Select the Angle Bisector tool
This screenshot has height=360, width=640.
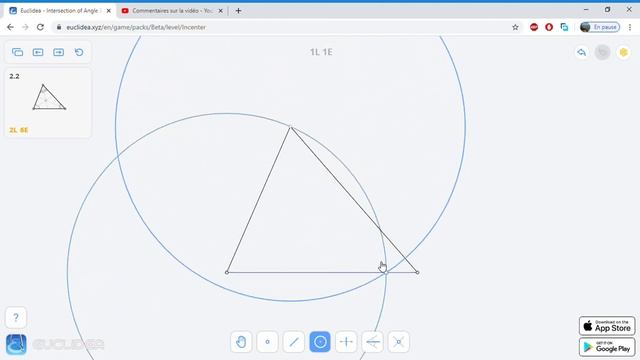click(373, 342)
